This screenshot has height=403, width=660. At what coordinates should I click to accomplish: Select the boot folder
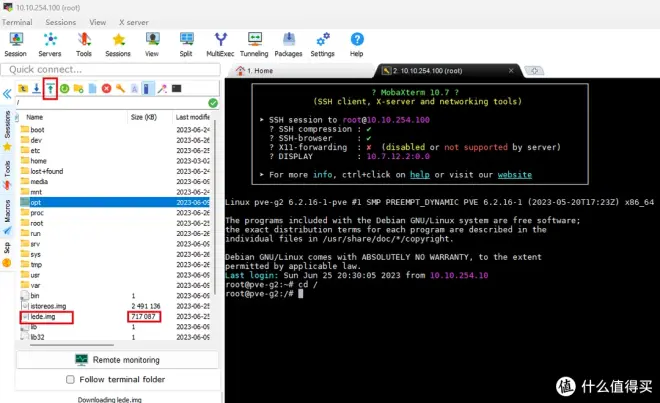point(114,130)
